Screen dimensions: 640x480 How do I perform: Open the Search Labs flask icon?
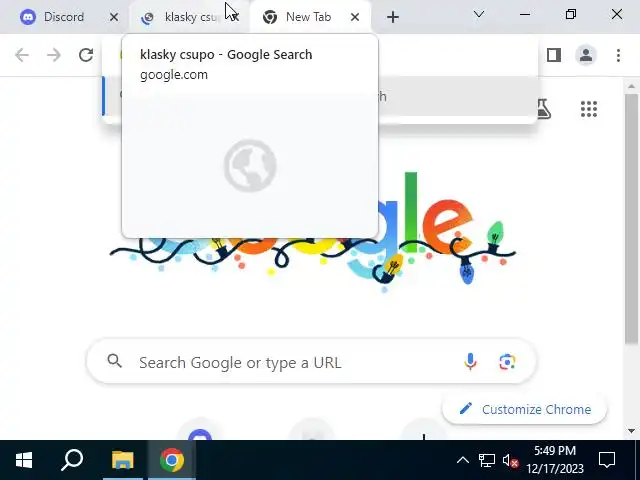coord(543,109)
